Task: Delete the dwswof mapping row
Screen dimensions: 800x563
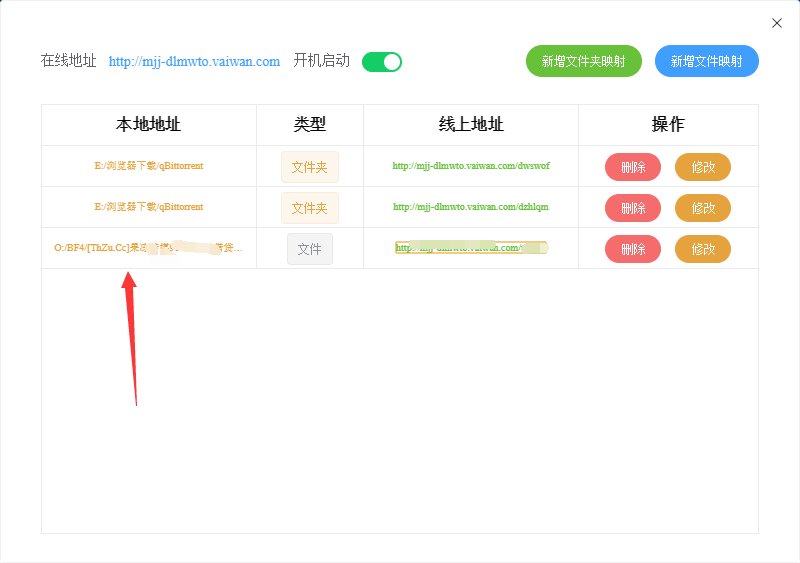Action: click(633, 167)
